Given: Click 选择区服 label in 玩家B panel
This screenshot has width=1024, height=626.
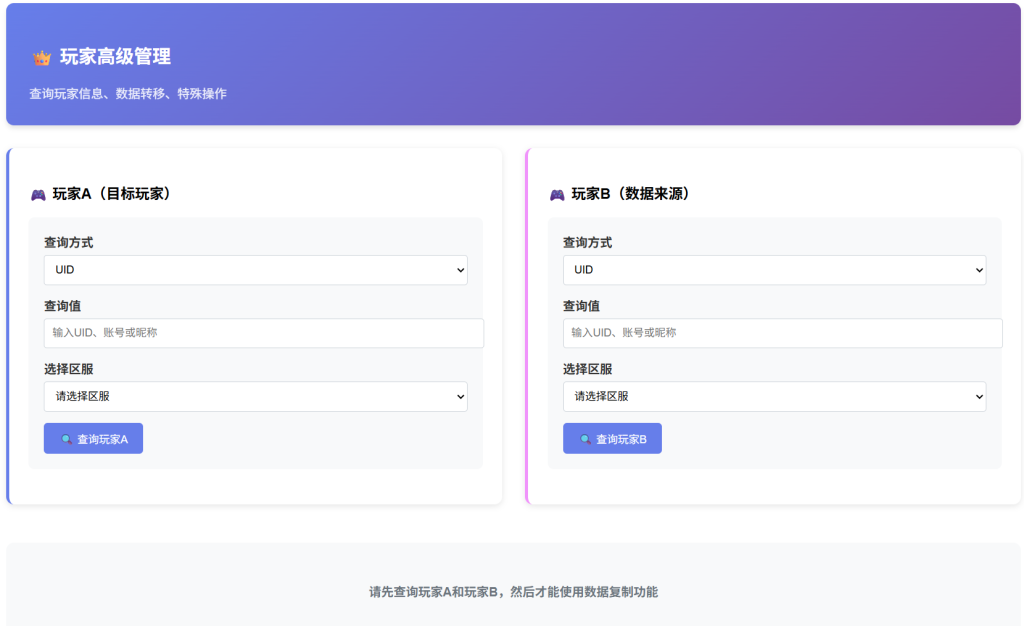Looking at the screenshot, I should tap(588, 369).
